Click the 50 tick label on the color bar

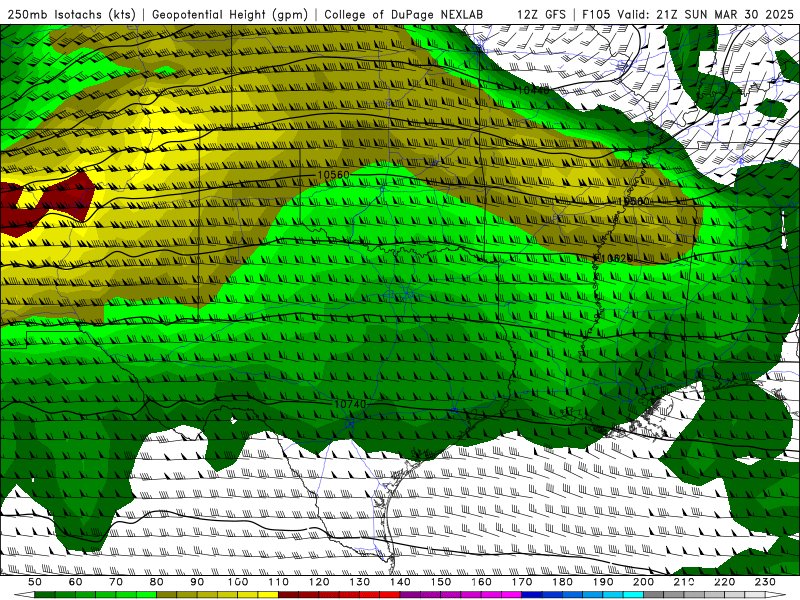coord(35,582)
